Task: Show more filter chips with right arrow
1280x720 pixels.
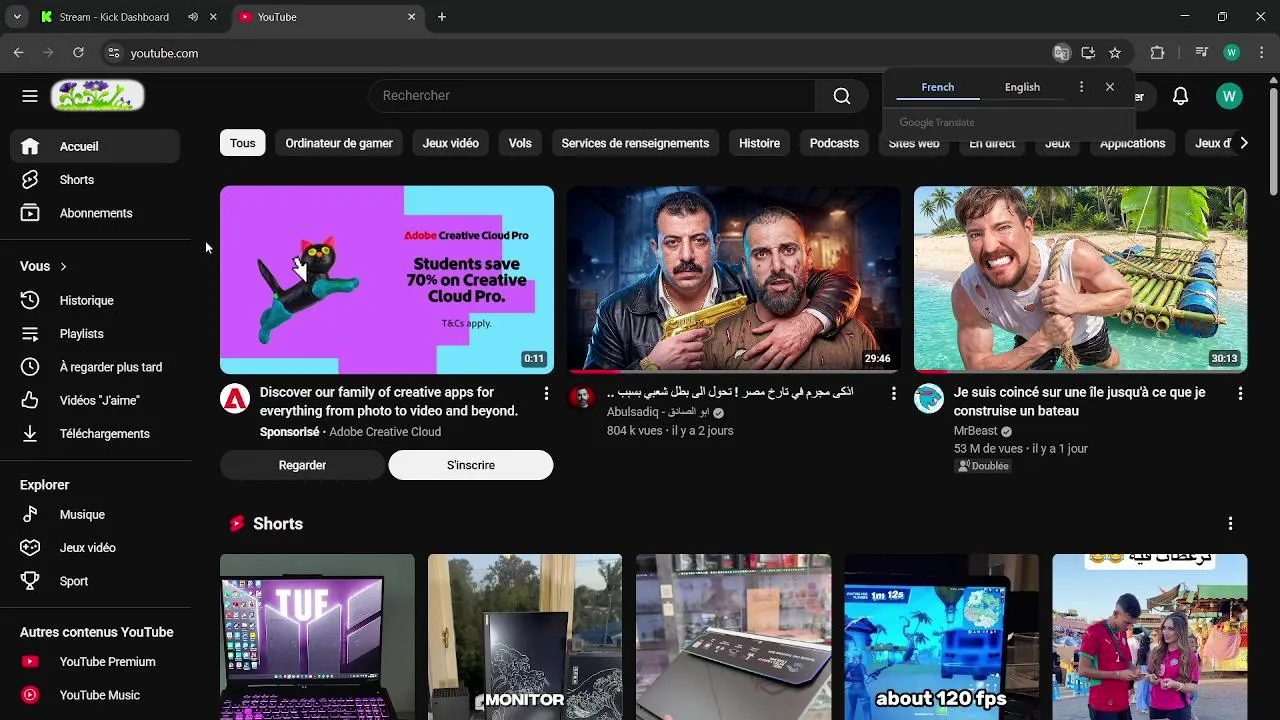Action: point(1243,143)
